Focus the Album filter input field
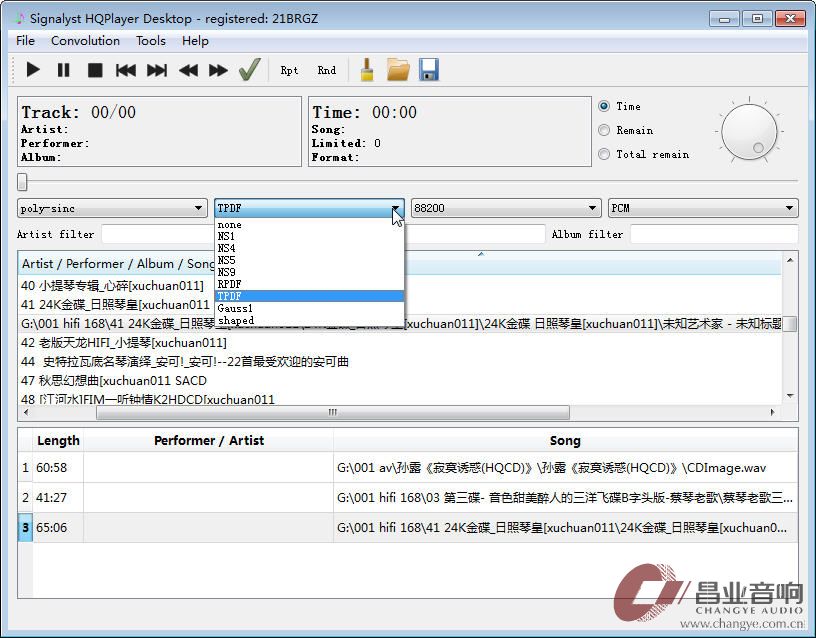 click(714, 234)
